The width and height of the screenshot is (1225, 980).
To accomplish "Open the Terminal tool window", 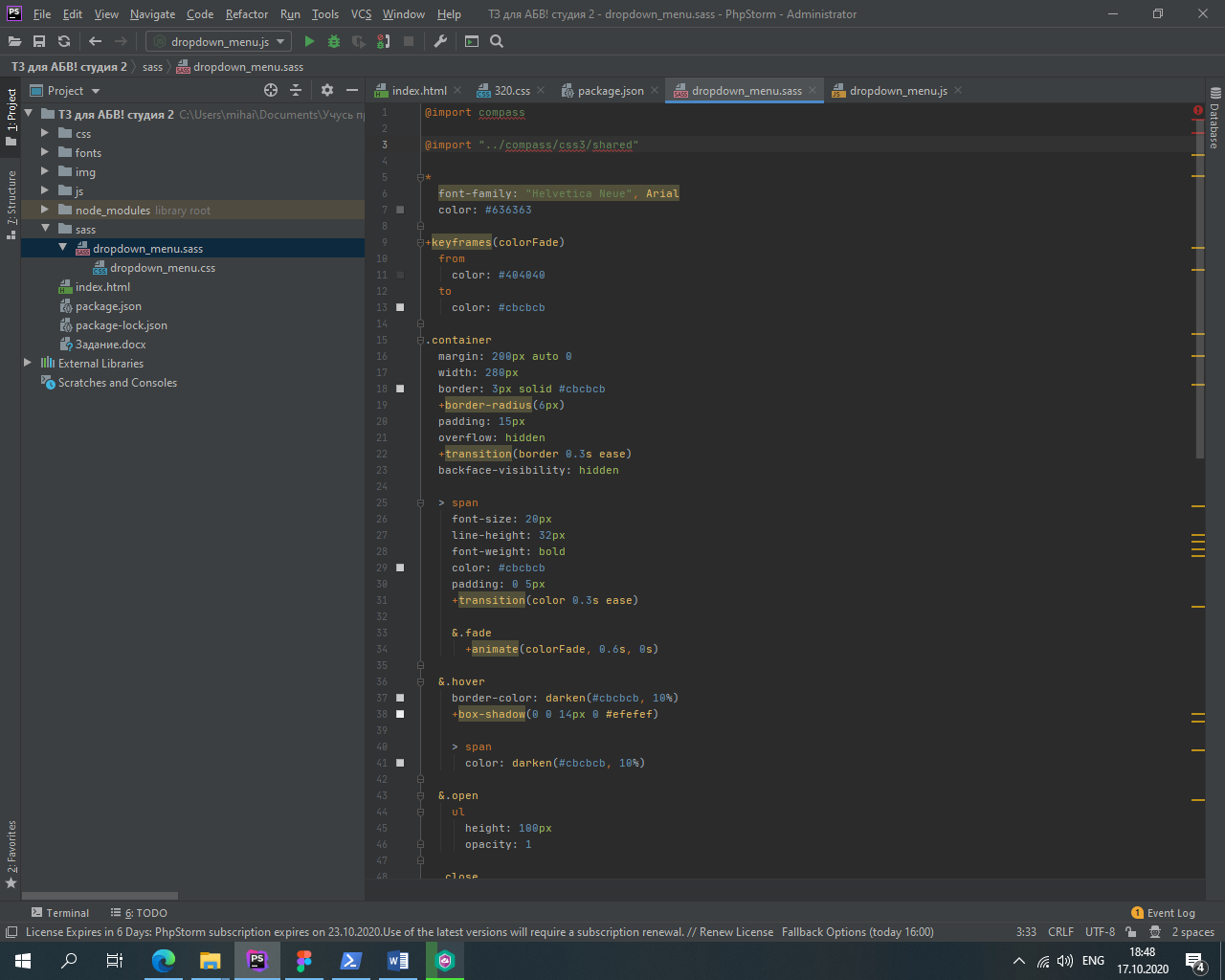I will pos(60,913).
